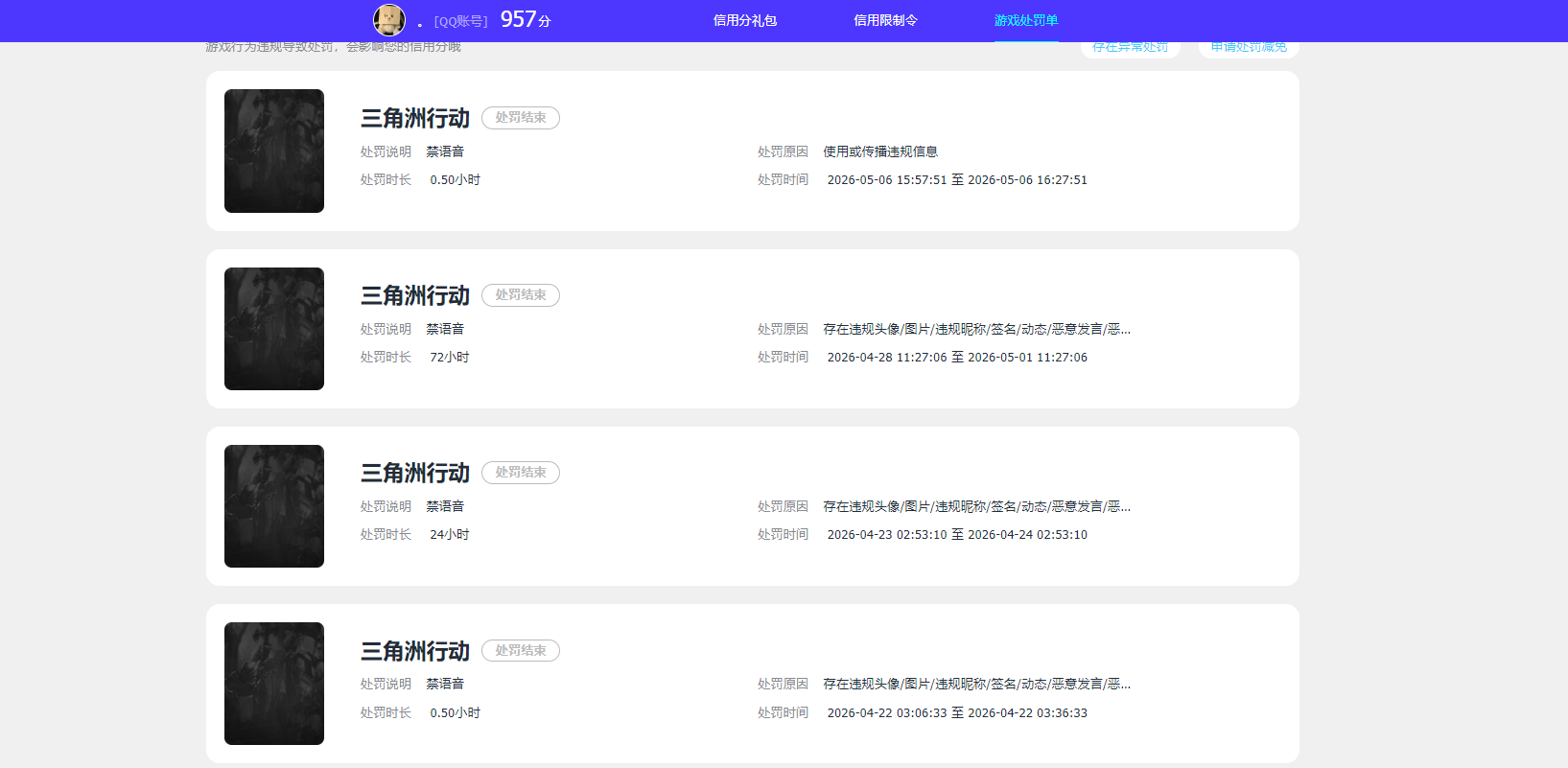Click the 申请处罚减免 button
This screenshot has height=768, width=1568.
1249,48
